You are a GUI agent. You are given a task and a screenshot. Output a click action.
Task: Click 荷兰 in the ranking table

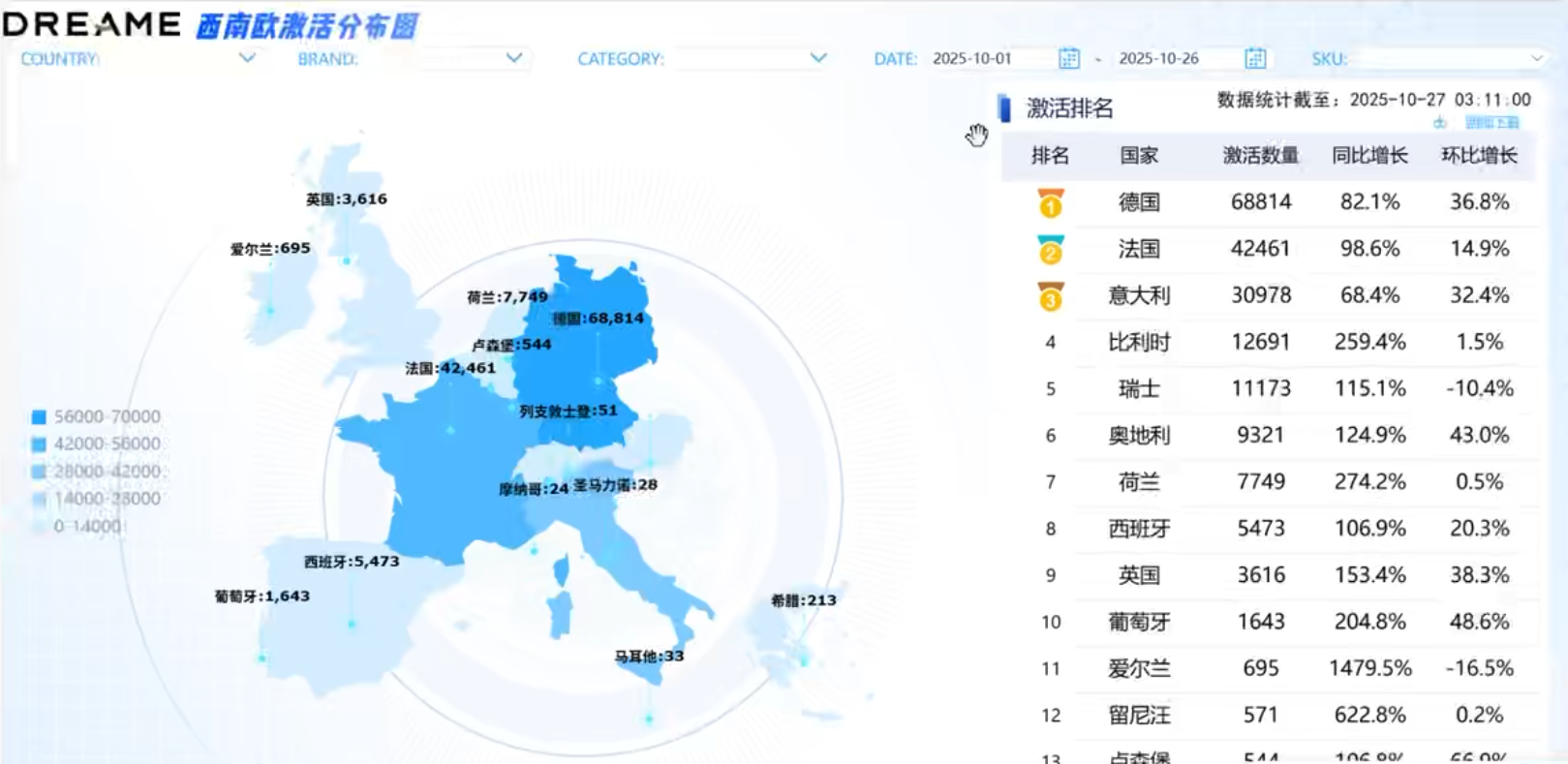click(x=1139, y=481)
